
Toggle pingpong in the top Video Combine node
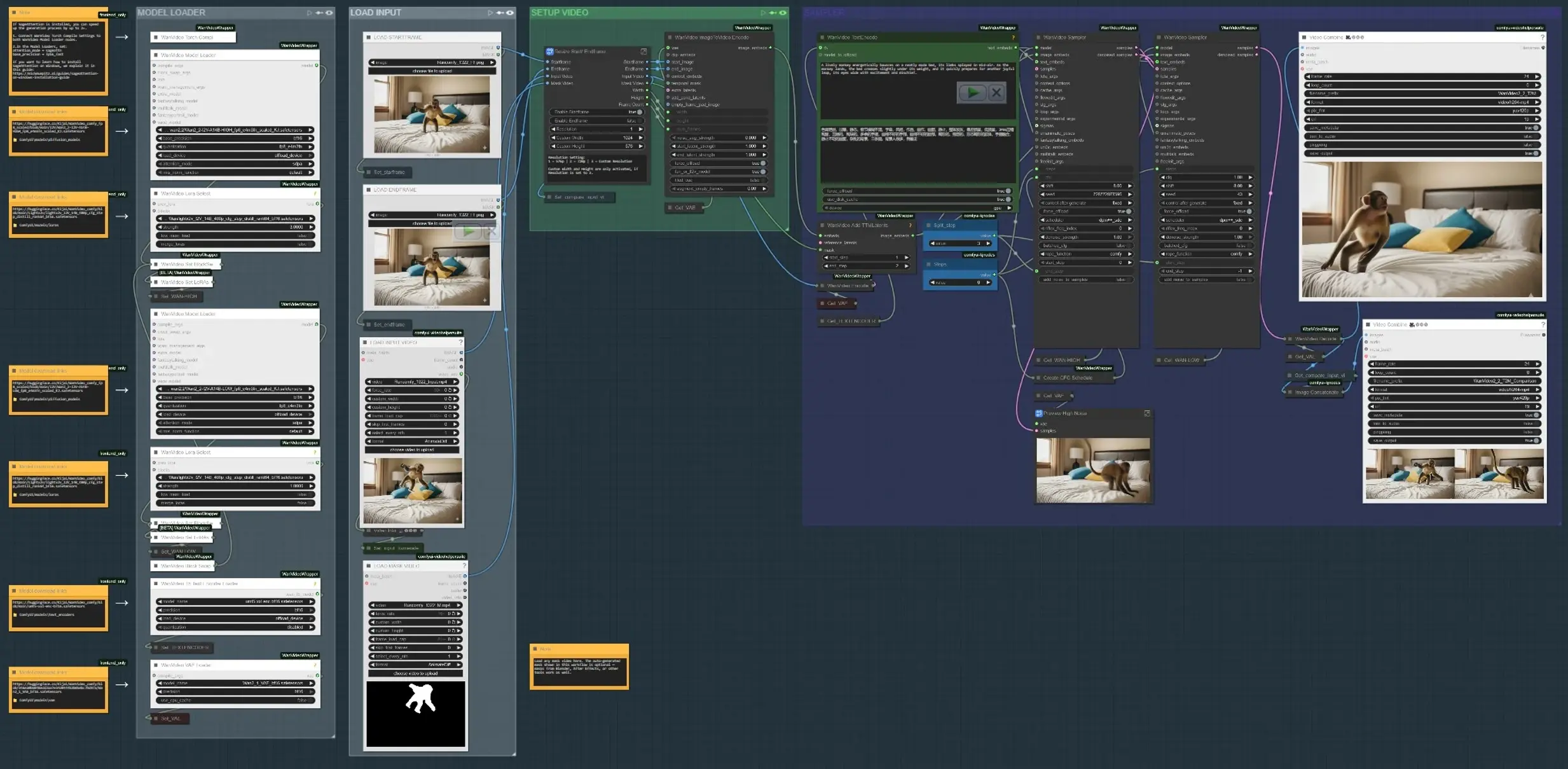pyautogui.click(x=1422, y=145)
